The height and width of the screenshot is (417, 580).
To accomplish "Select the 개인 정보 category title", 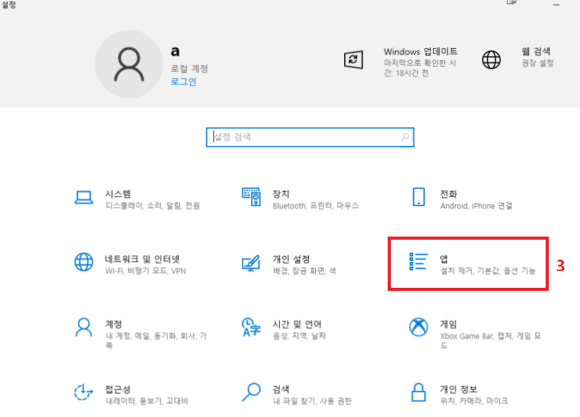I will 458,389.
